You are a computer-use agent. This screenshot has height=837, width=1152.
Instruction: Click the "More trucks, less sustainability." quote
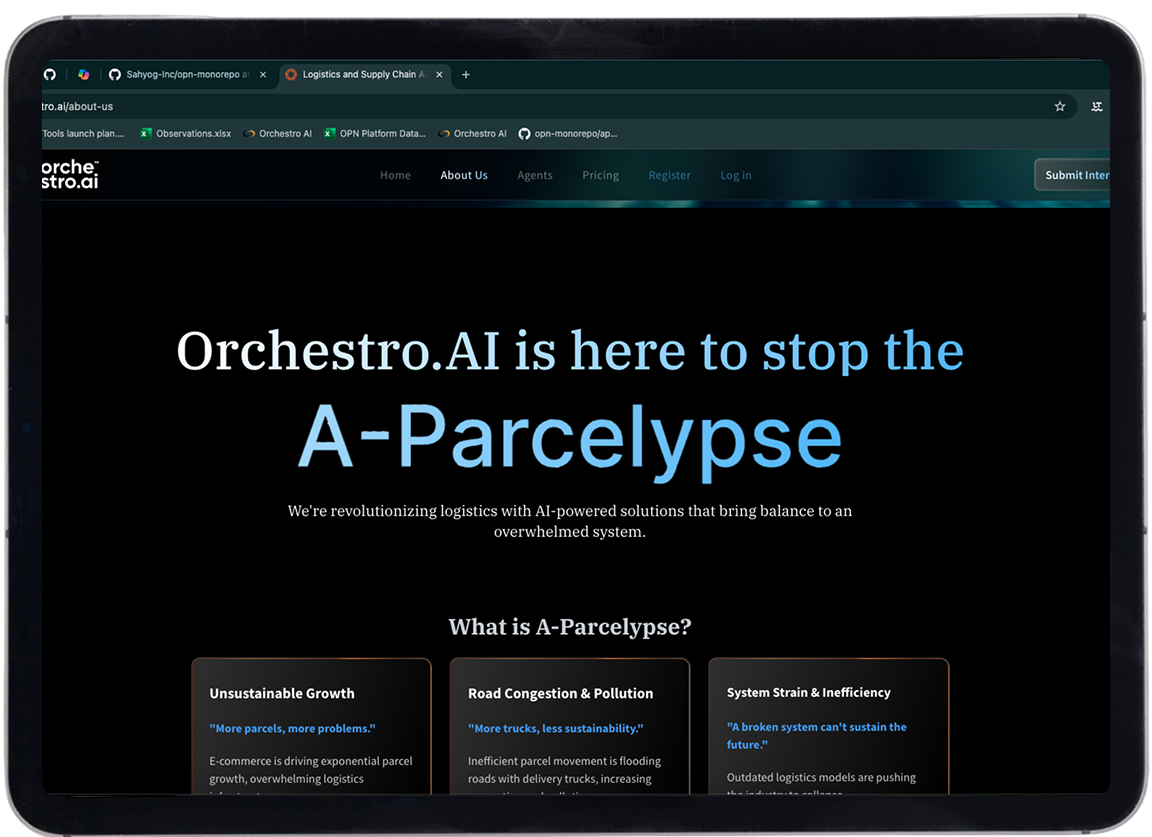coord(555,728)
